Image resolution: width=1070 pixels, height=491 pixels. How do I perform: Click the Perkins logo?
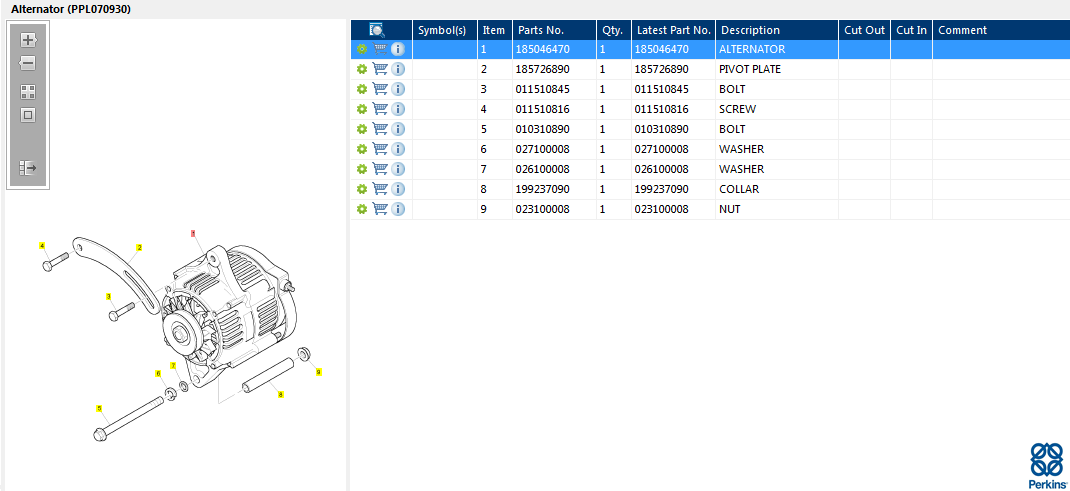(x=1047, y=466)
